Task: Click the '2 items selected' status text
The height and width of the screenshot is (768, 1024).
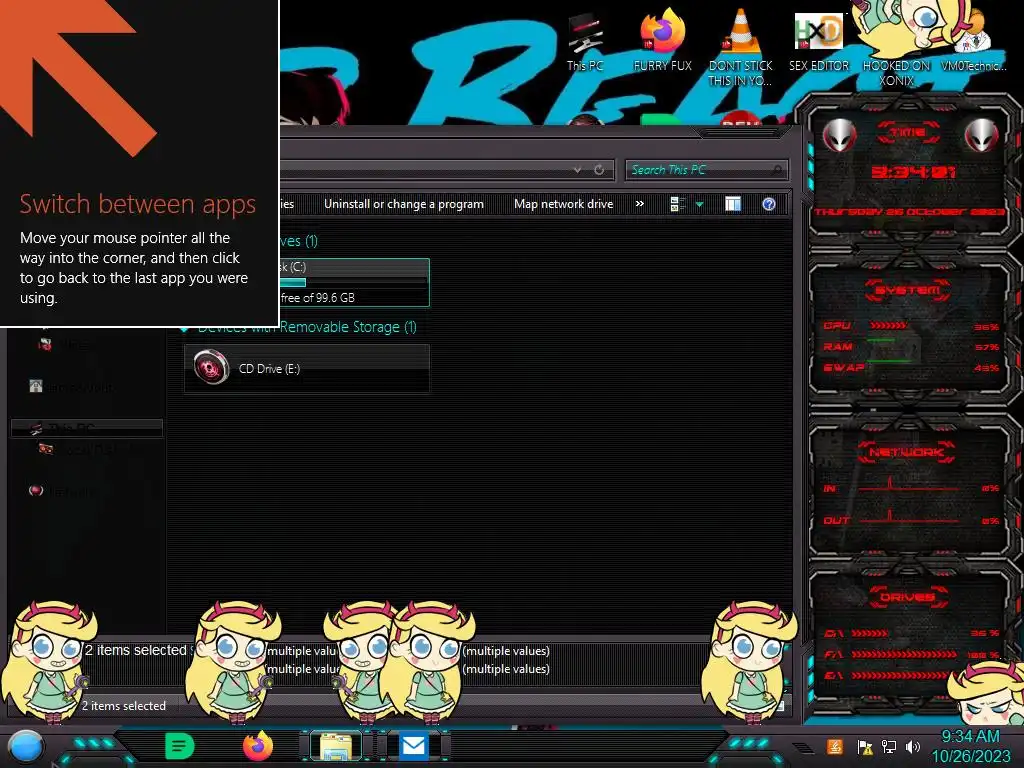Action: coord(123,706)
